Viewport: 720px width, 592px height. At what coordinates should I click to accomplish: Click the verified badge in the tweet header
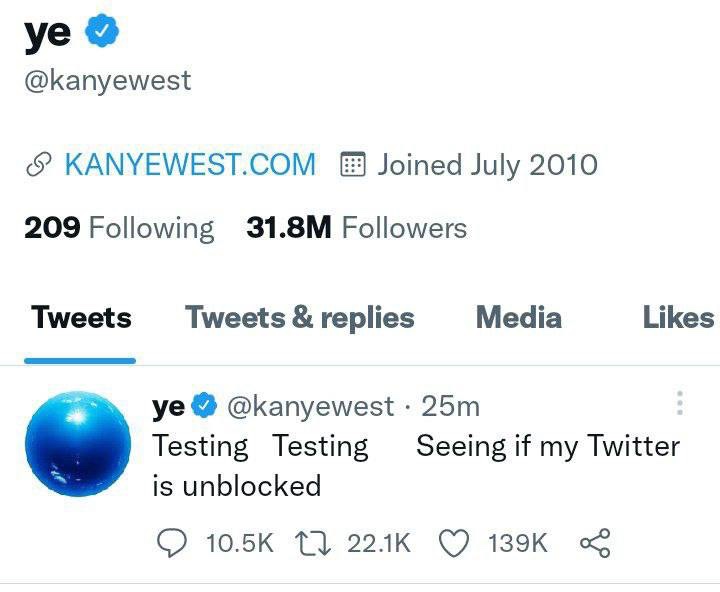click(x=204, y=405)
